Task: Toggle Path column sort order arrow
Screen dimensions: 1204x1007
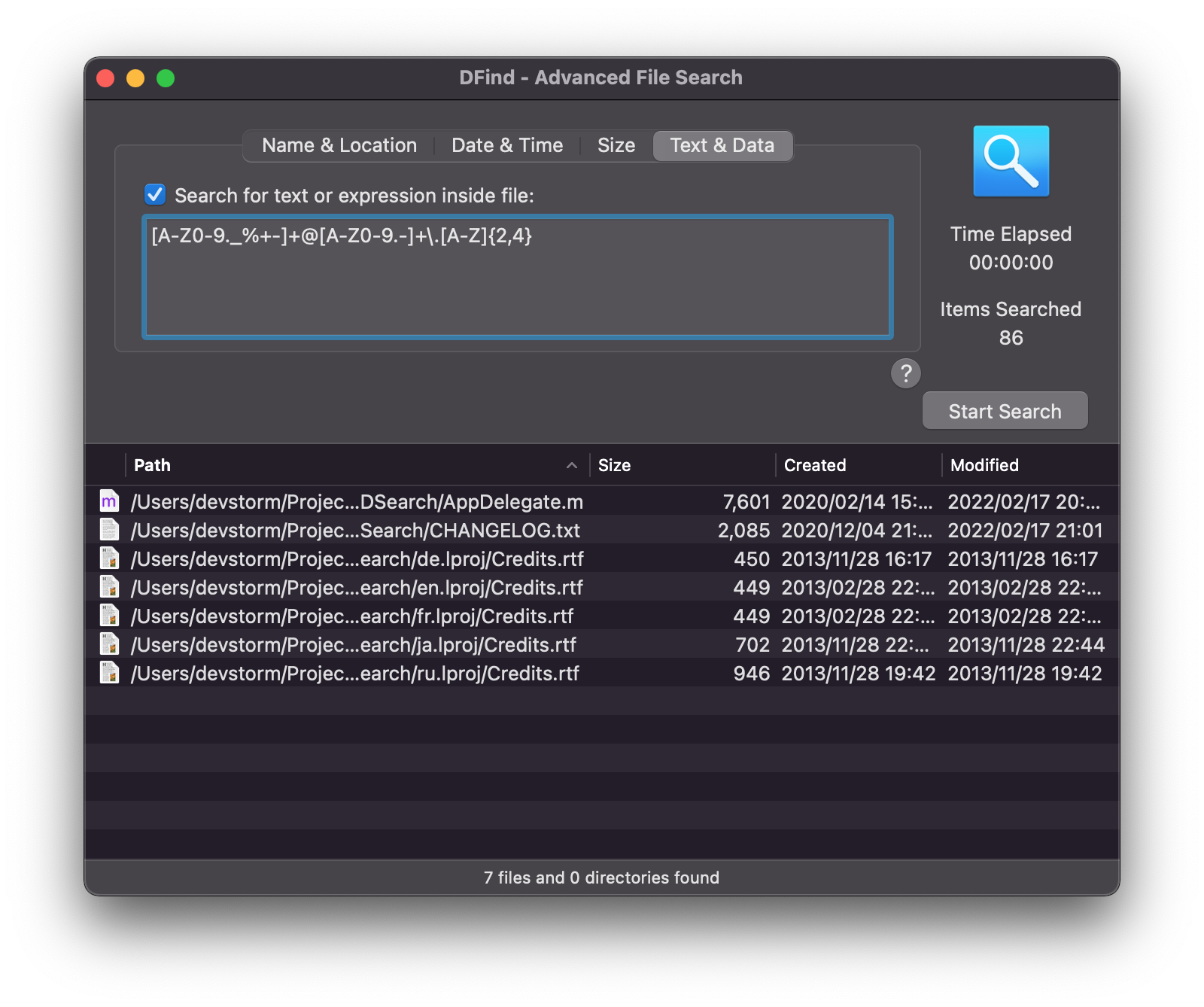Action: (x=572, y=465)
